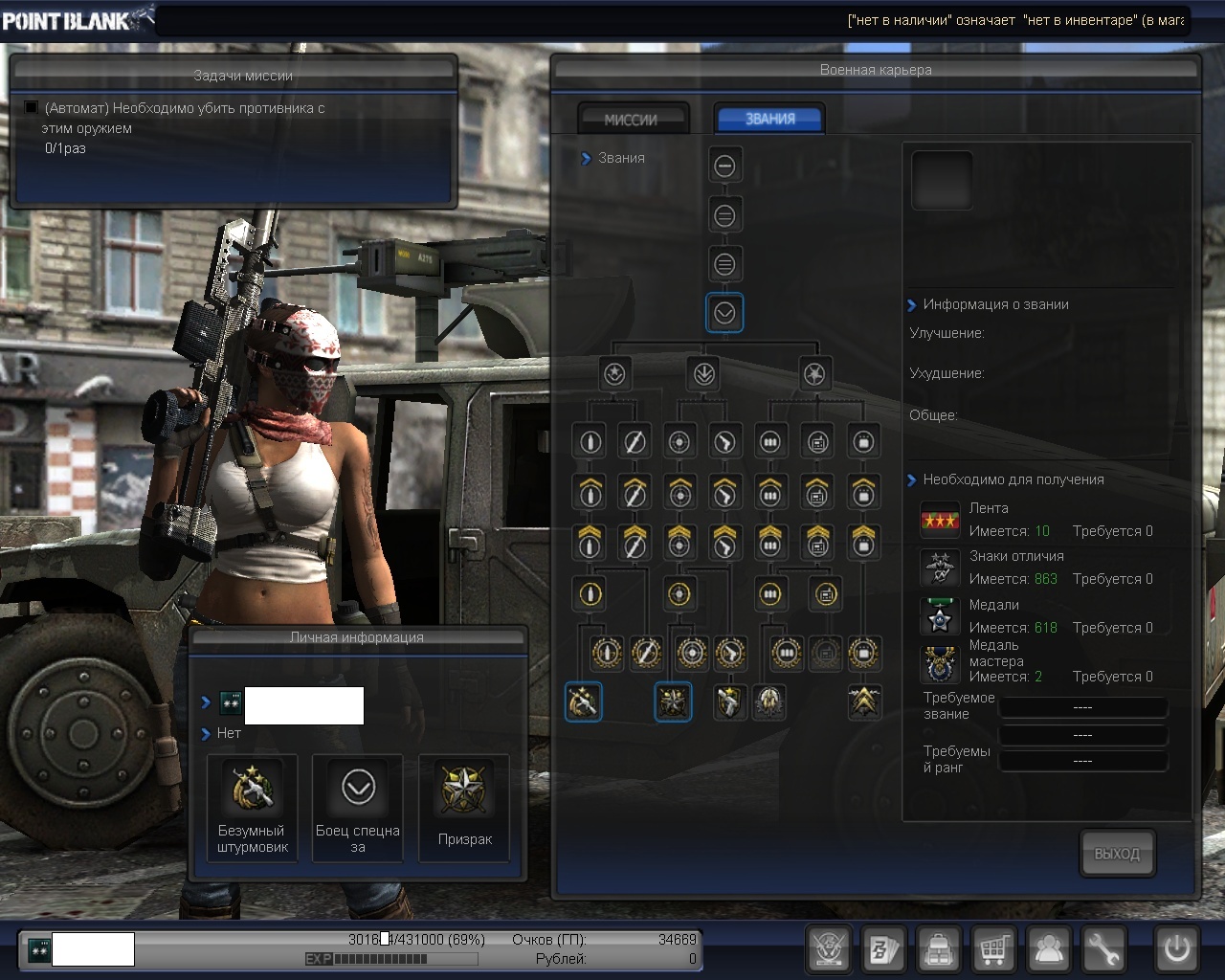The image size is (1225, 980).
Task: Open the friends community icon
Action: [1049, 949]
